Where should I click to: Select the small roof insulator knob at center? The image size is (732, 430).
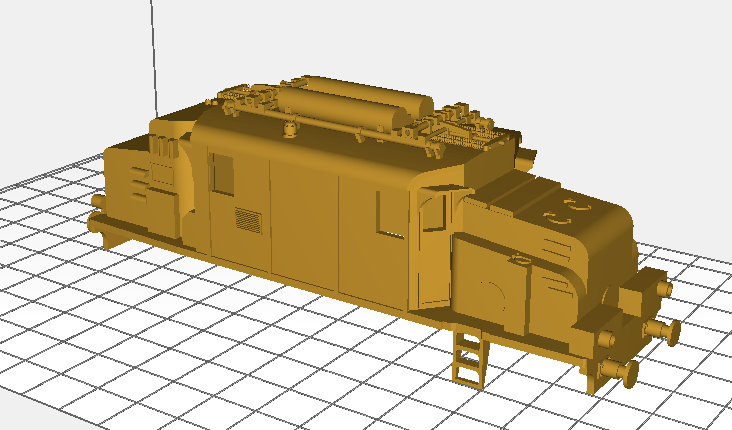coord(291,129)
